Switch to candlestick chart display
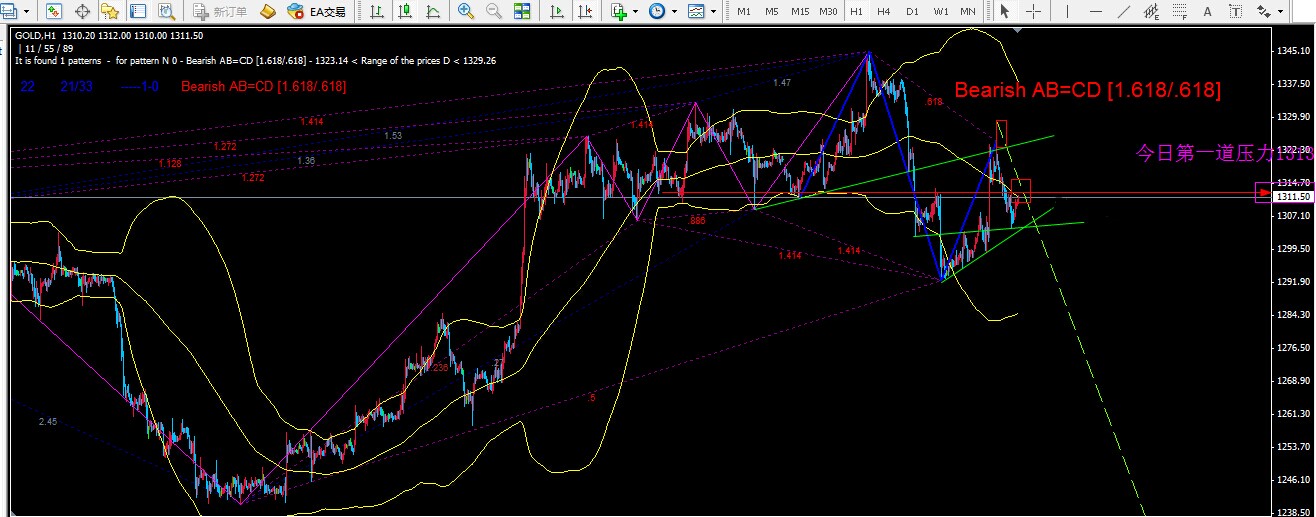 [x=404, y=12]
